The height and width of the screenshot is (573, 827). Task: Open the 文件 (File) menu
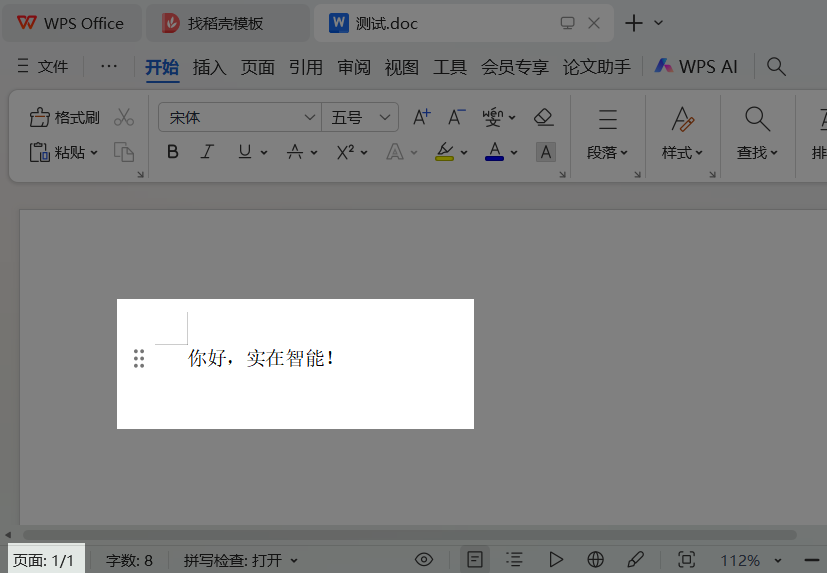click(43, 67)
